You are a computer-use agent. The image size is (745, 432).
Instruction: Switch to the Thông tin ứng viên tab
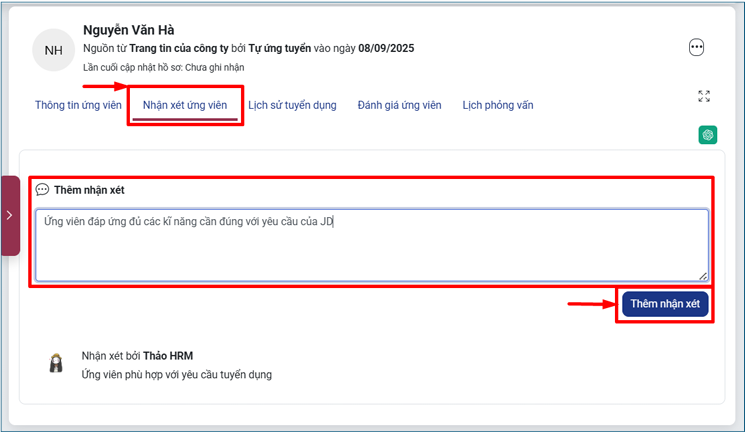tap(78, 105)
